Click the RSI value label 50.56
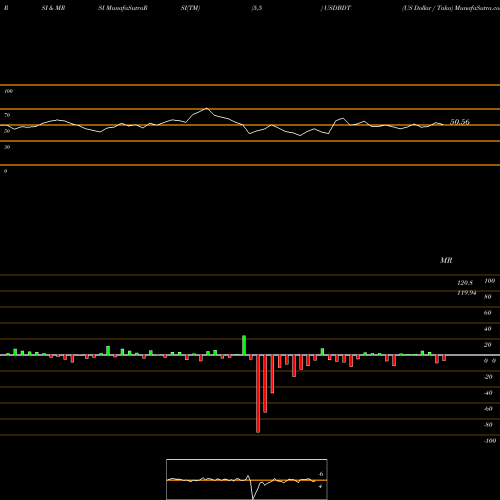Image resolution: width=500 pixels, height=500 pixels. pyautogui.click(x=460, y=122)
